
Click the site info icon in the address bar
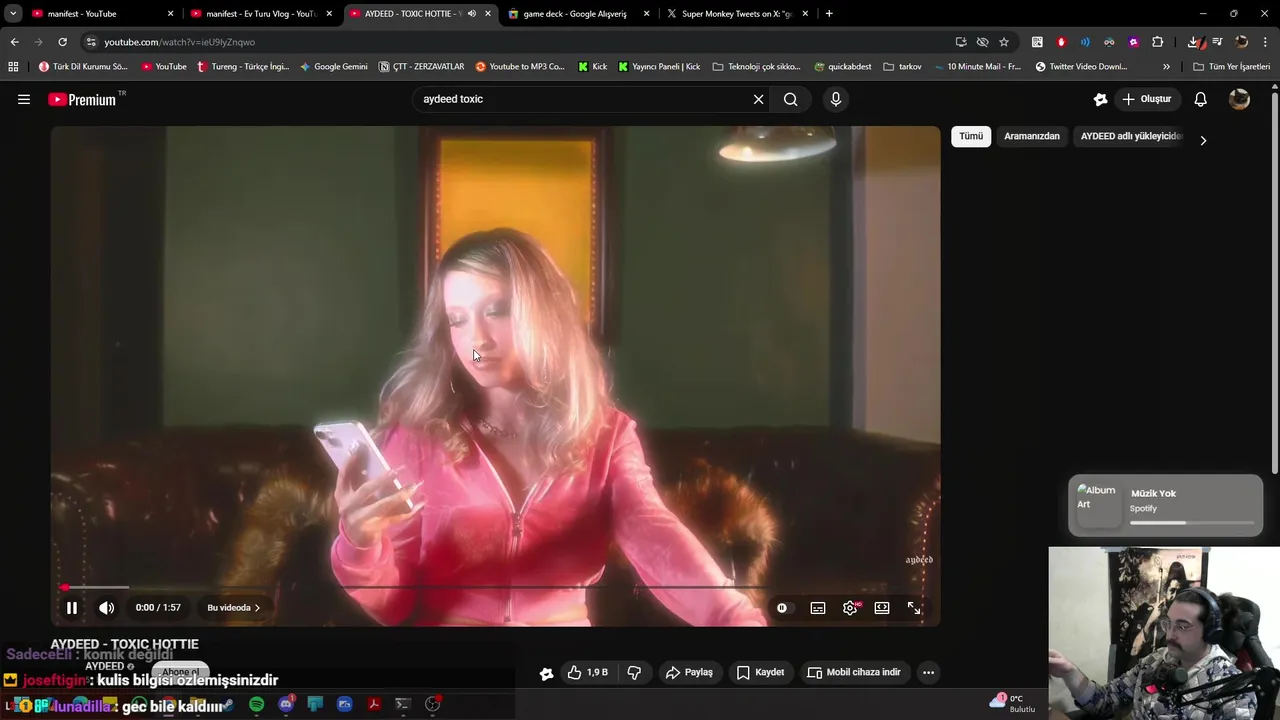tap(91, 42)
